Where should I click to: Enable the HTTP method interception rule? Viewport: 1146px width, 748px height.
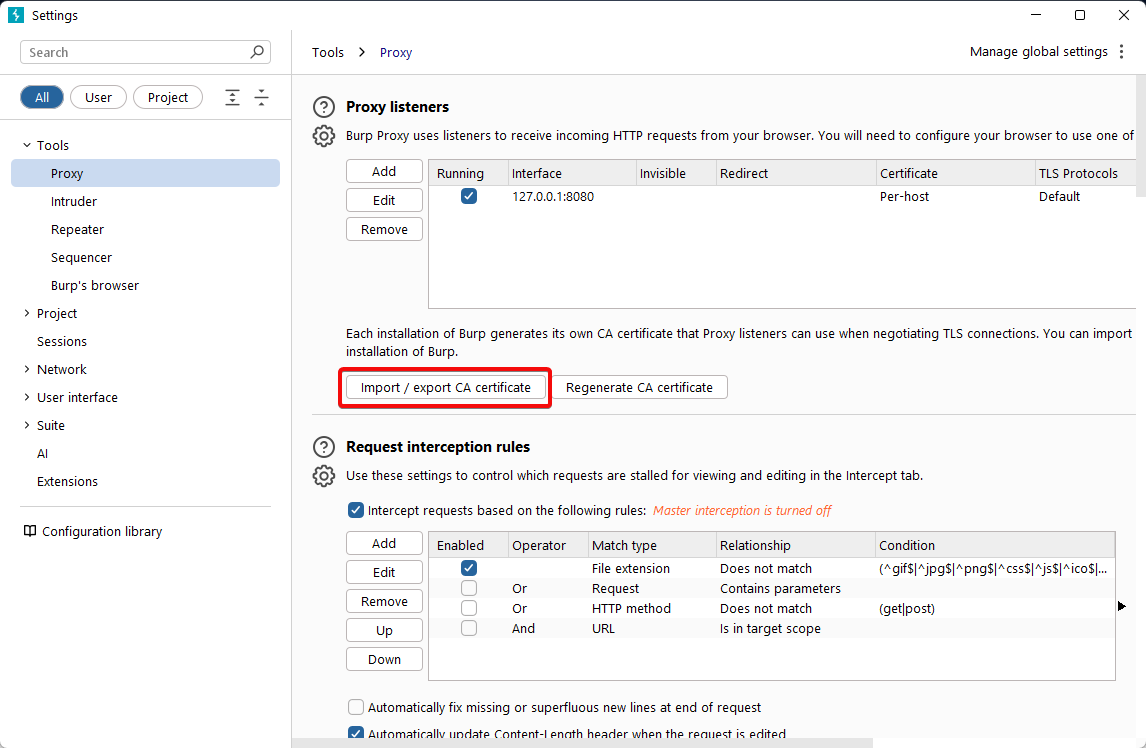click(469, 608)
